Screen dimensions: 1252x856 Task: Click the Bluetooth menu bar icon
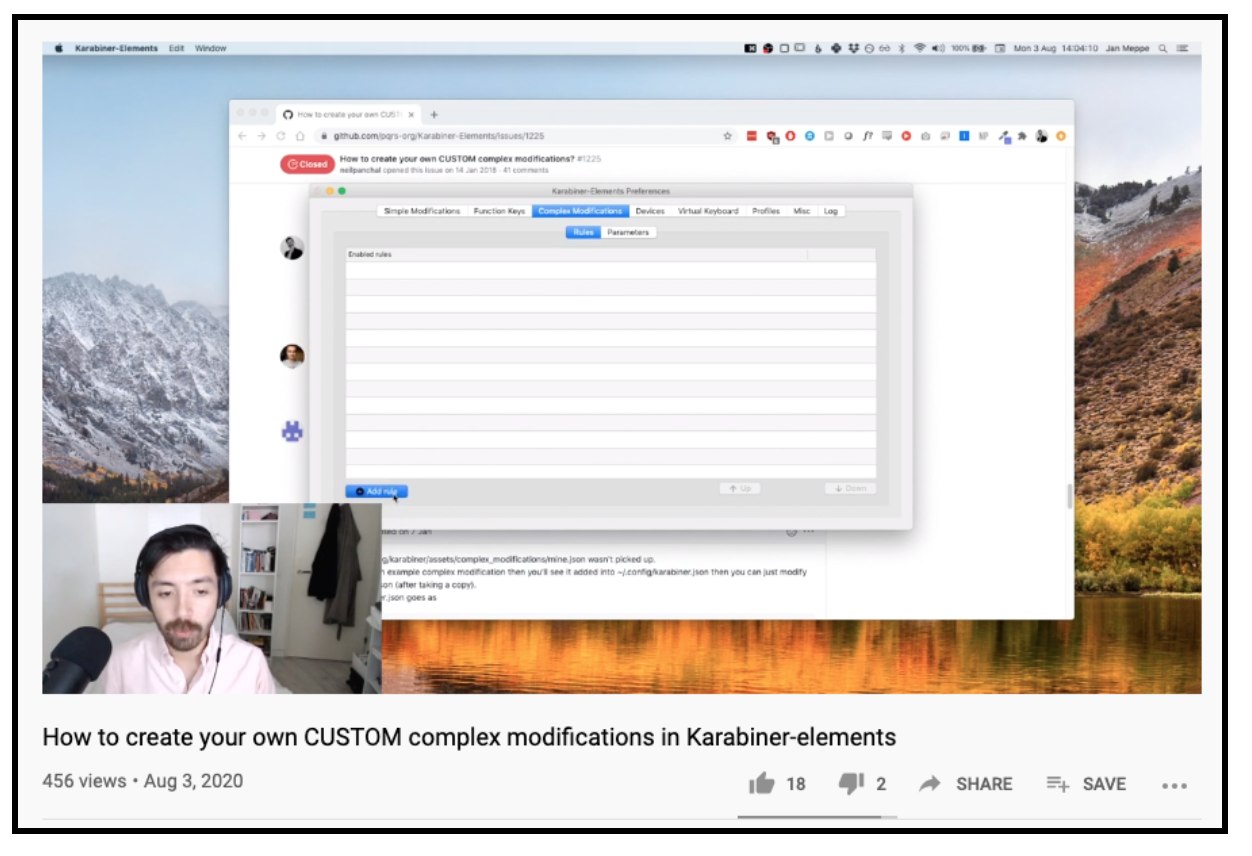tap(902, 48)
